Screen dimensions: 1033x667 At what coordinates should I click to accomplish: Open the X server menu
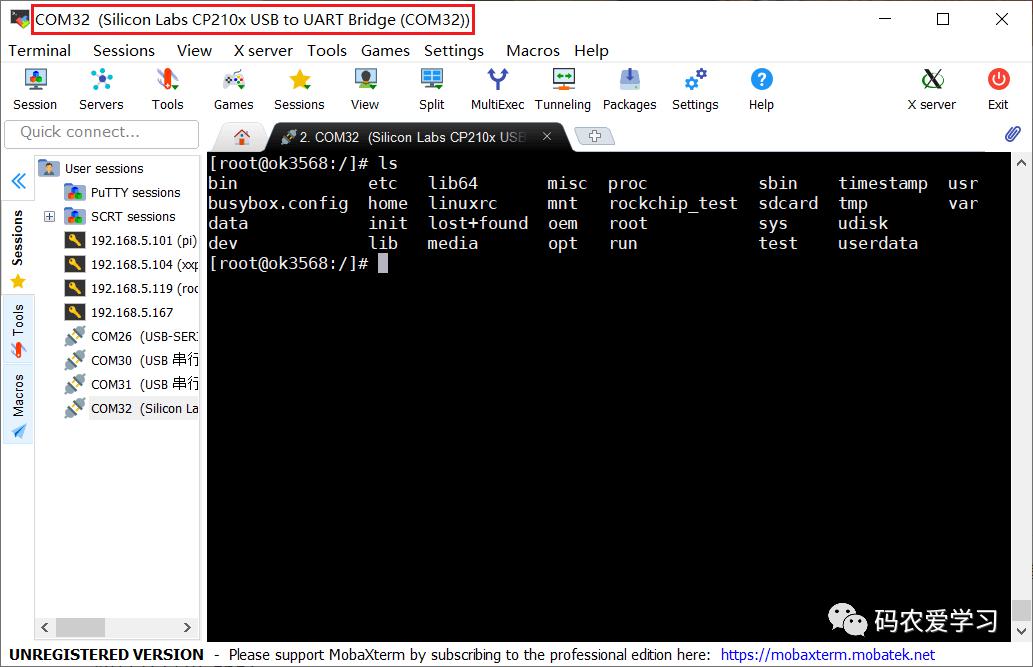tap(263, 51)
